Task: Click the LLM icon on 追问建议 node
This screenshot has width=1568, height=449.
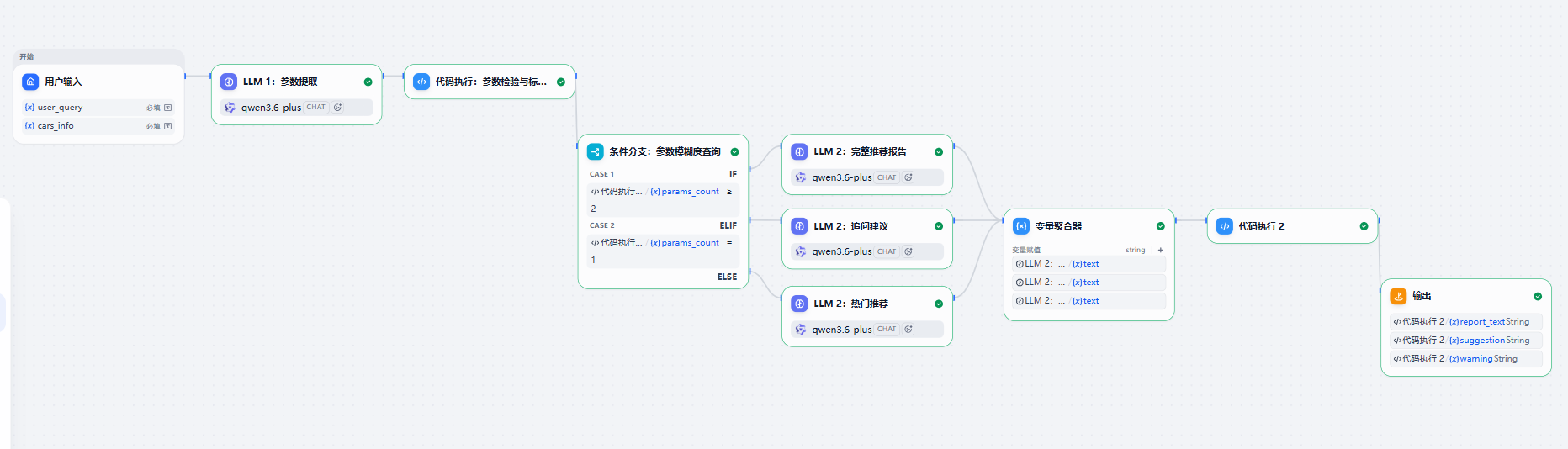Action: coord(799,226)
